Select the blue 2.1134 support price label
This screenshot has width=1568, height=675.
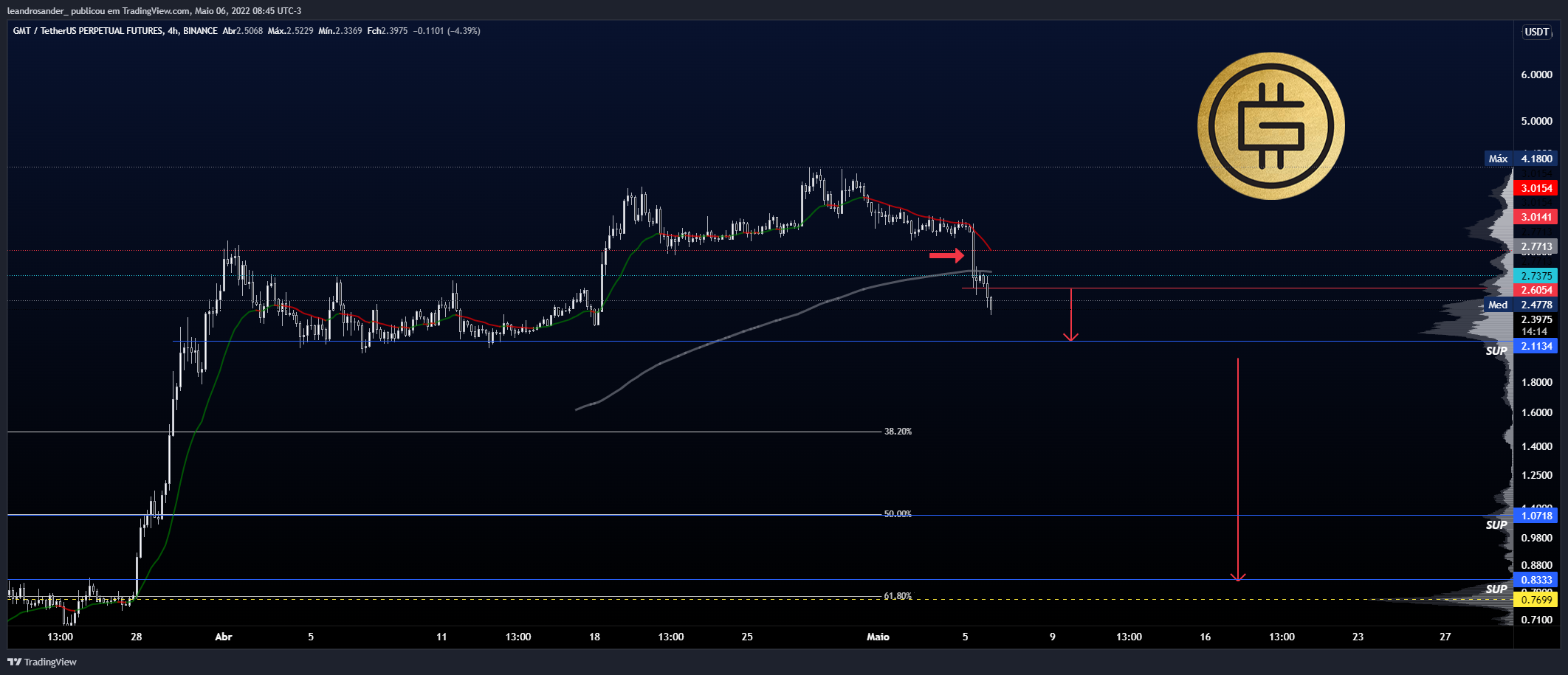pyautogui.click(x=1536, y=346)
